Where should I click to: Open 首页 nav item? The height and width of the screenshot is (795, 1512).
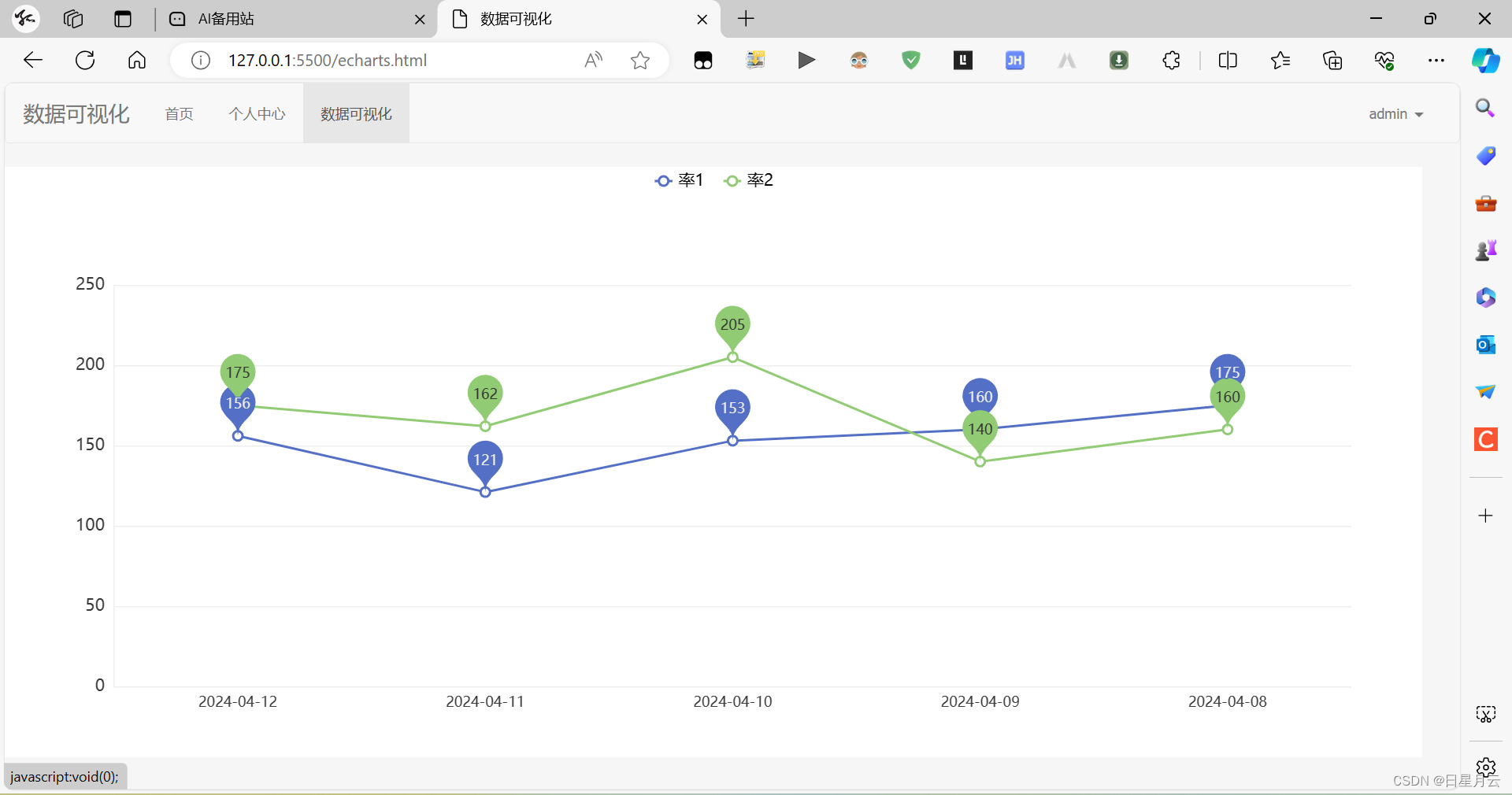(179, 114)
